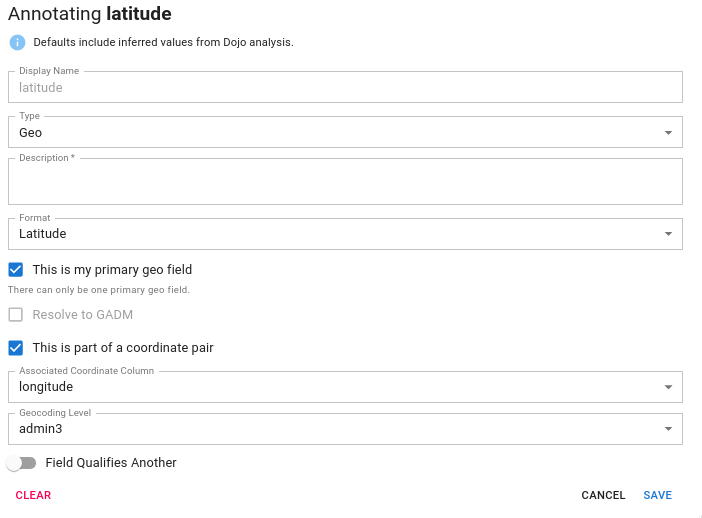Open the Geocoding Level admin3 dropdown
This screenshot has height=518, width=702.
345,429
